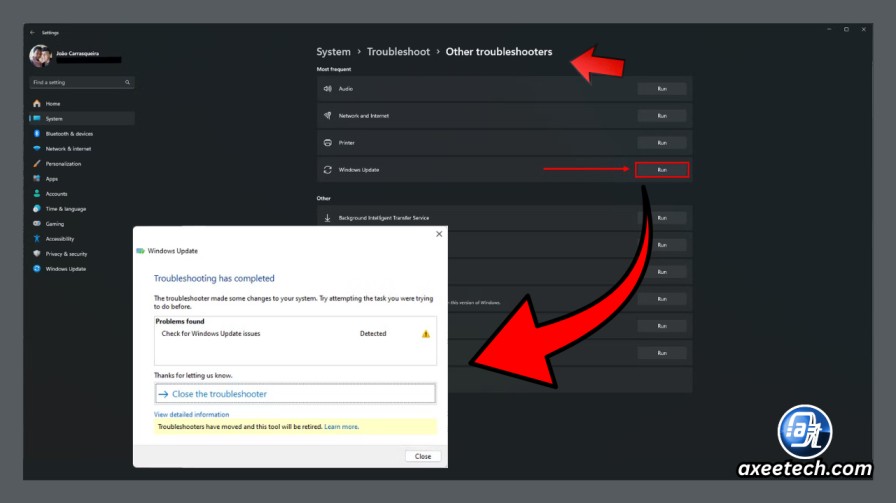
Task: Choose Close the troubleshooter option
Action: (295, 394)
